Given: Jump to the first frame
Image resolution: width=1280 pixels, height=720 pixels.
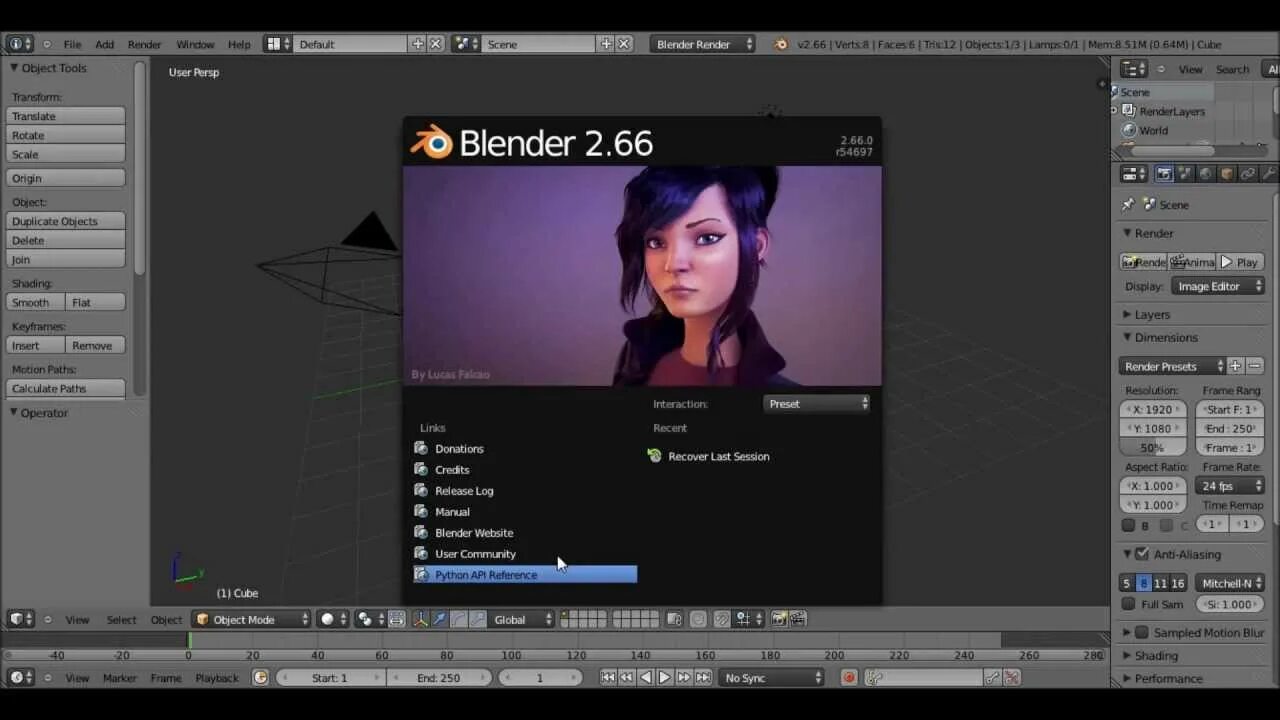Looking at the screenshot, I should coord(608,677).
